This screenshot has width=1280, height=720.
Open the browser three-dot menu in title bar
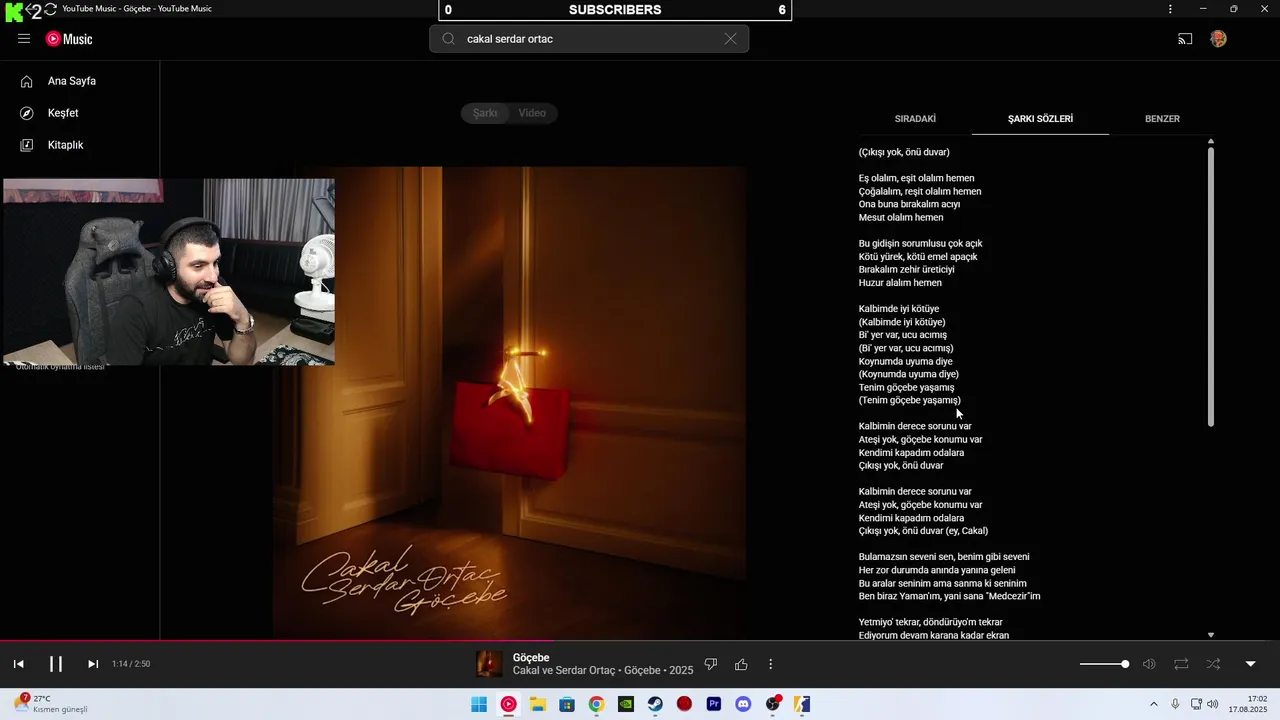pos(1170,9)
